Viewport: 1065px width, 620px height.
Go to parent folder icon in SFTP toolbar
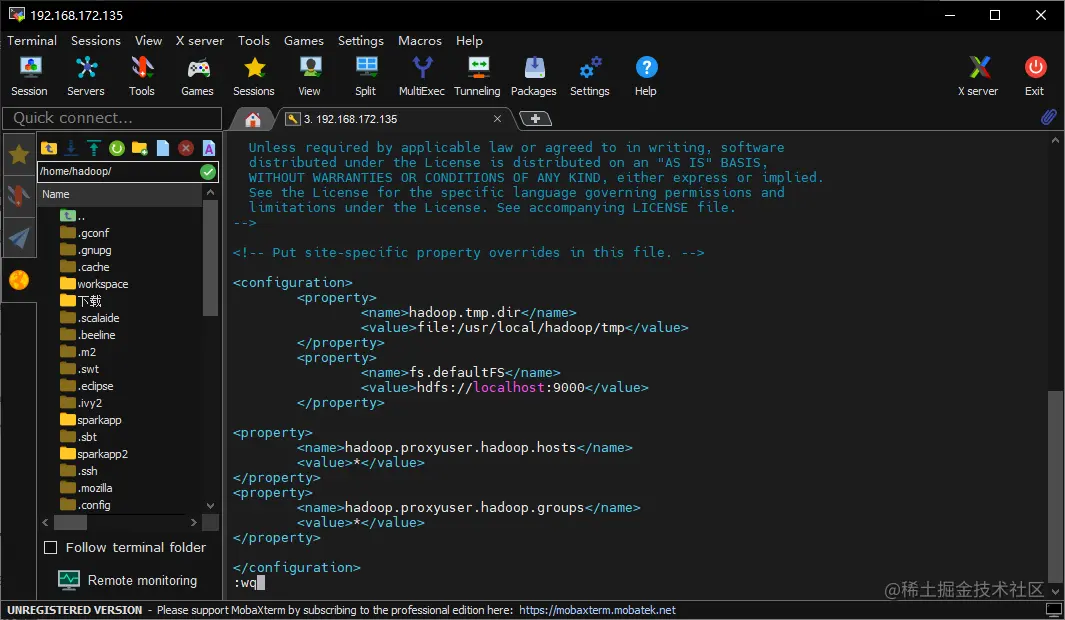coord(49,148)
